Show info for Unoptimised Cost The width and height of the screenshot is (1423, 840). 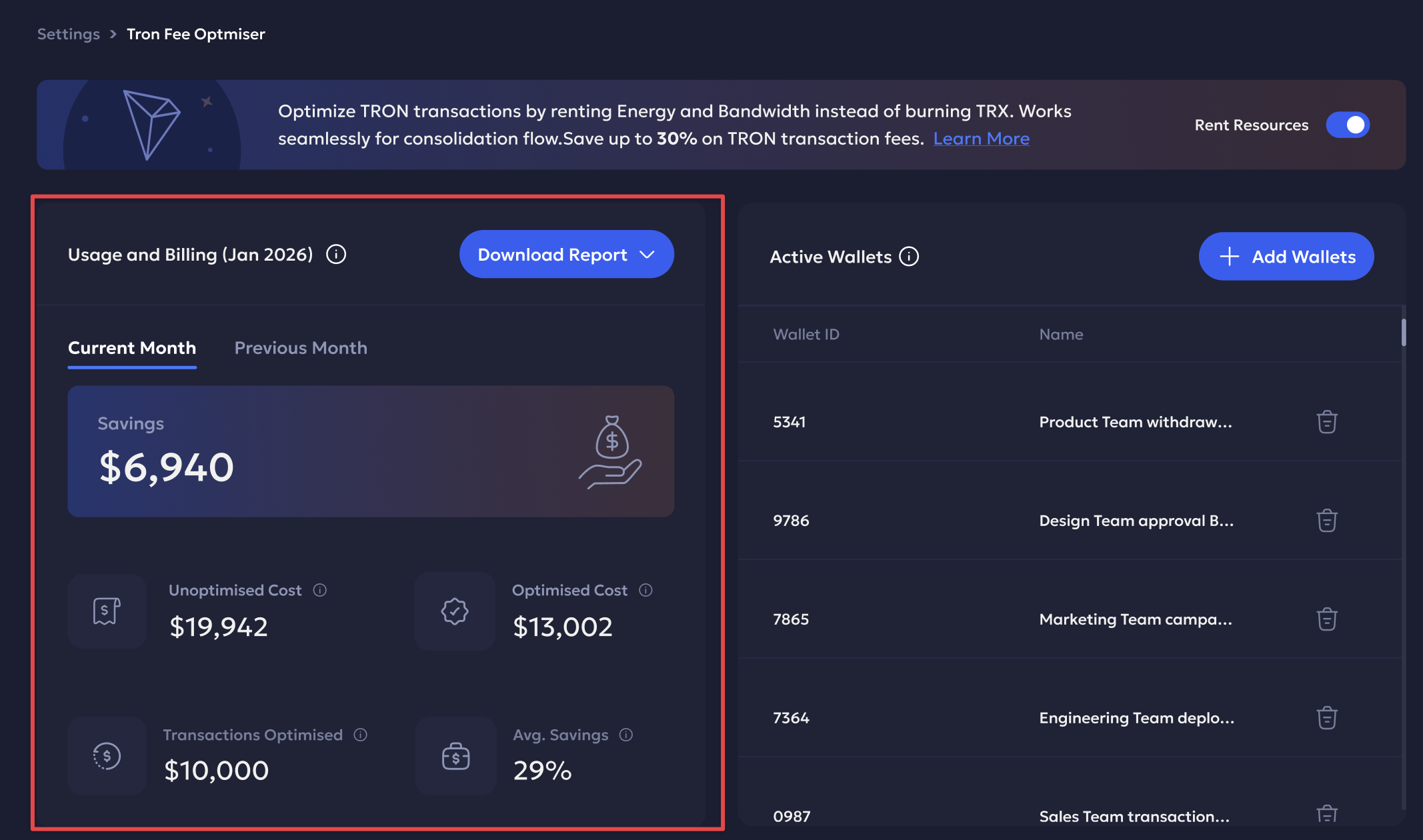pos(320,590)
